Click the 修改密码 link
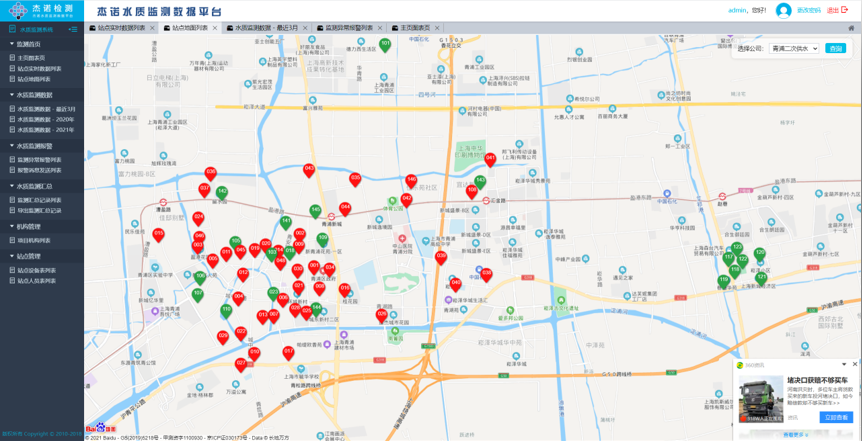Screen dimensions: 862x441 point(808,10)
